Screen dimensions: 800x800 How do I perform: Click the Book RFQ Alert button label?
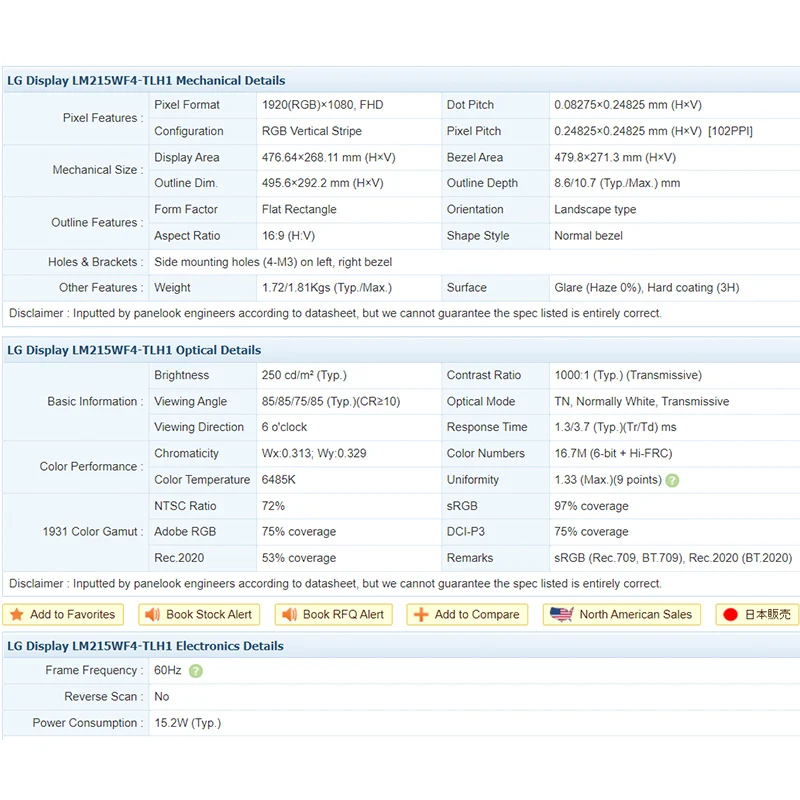coord(343,614)
